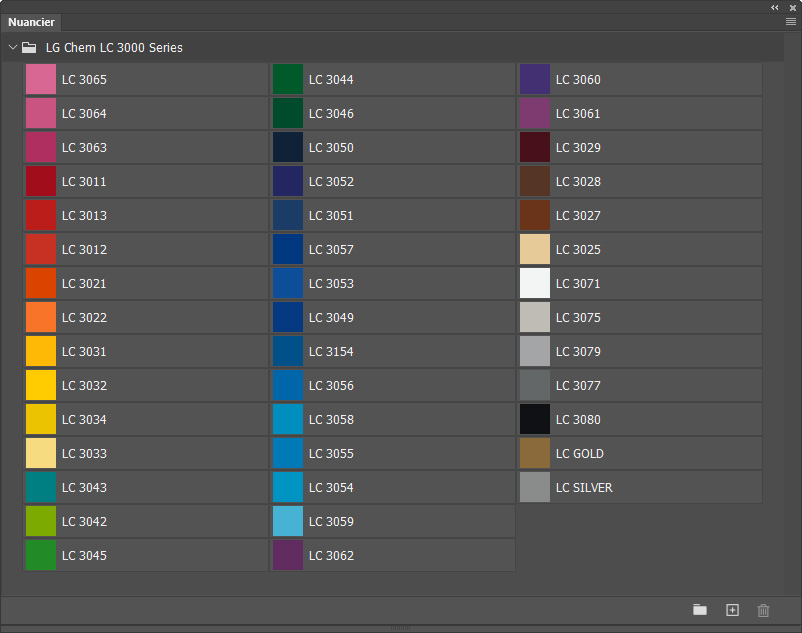Choose the LC 3063 magenta swatch
This screenshot has width=802, height=633.
[x=41, y=147]
